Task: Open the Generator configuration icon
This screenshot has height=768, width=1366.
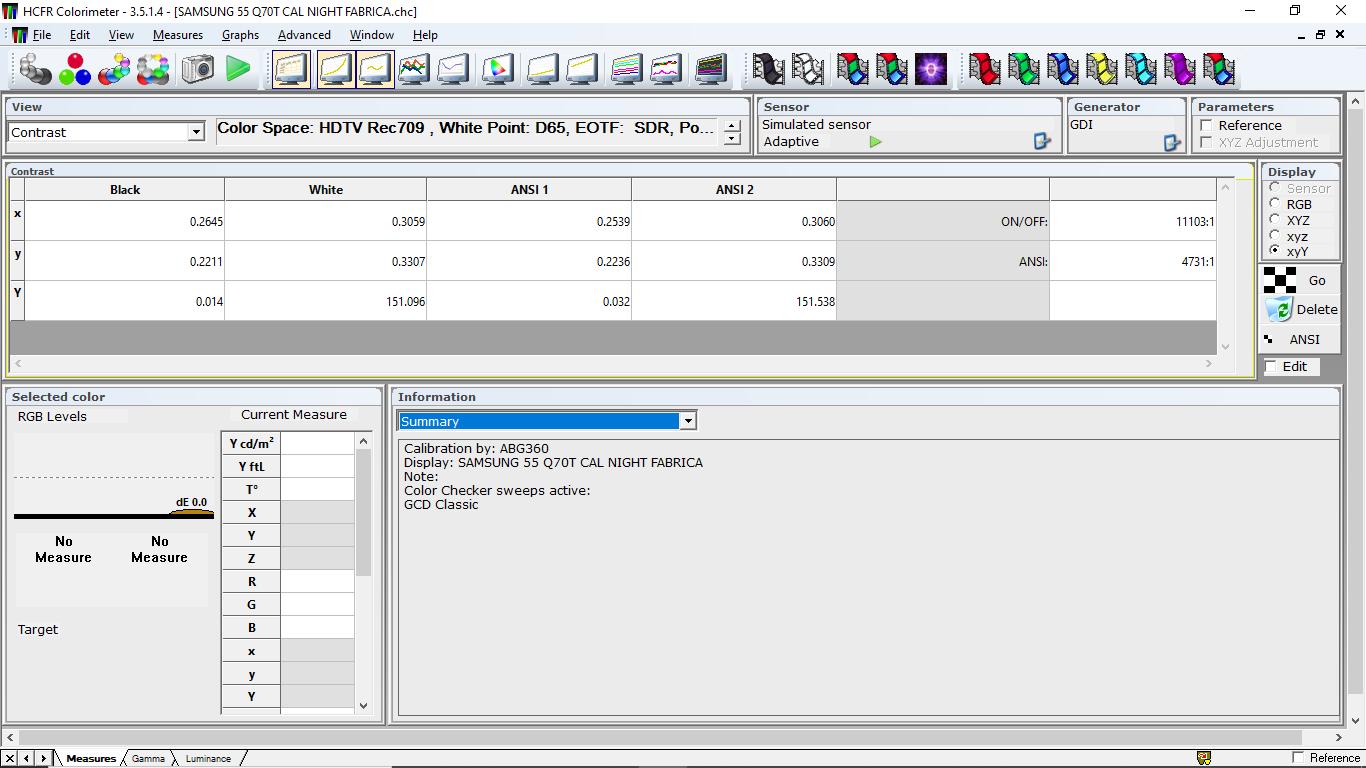Action: pos(1172,142)
